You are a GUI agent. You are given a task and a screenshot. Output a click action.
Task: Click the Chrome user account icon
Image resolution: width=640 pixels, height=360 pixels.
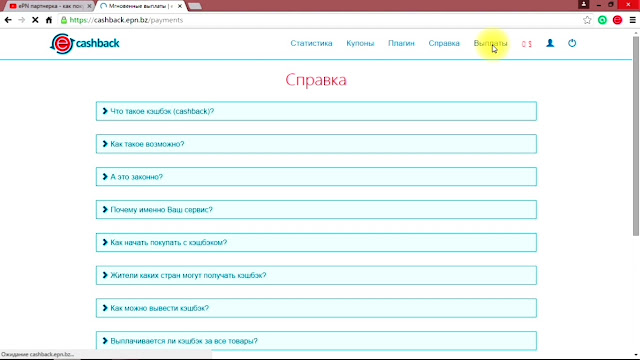[x=584, y=4]
